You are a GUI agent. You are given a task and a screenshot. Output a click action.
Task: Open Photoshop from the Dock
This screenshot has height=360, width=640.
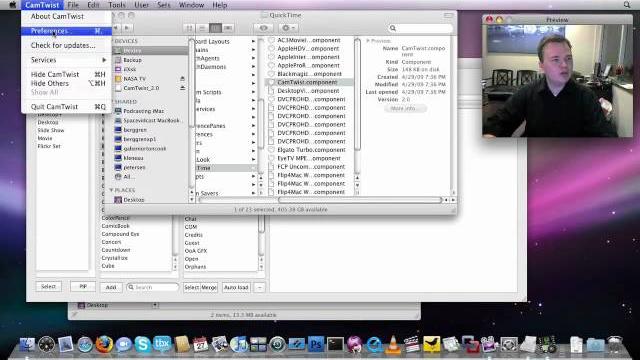click(316, 344)
